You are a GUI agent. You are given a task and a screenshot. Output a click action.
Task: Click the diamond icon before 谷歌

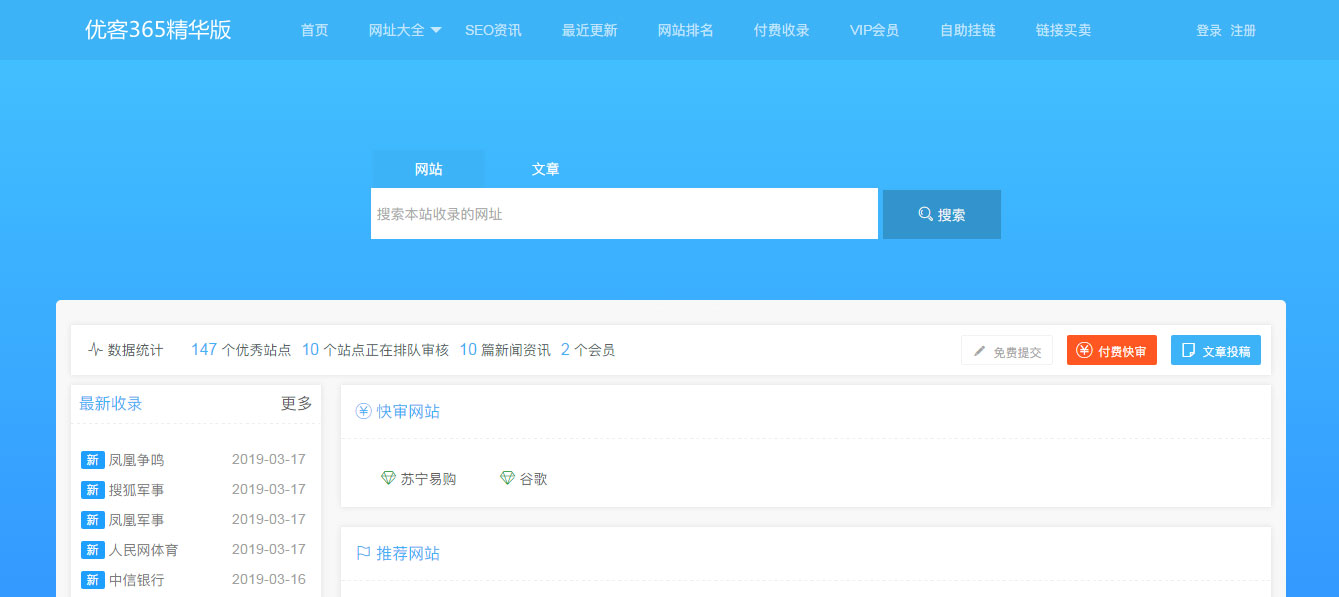[505, 478]
